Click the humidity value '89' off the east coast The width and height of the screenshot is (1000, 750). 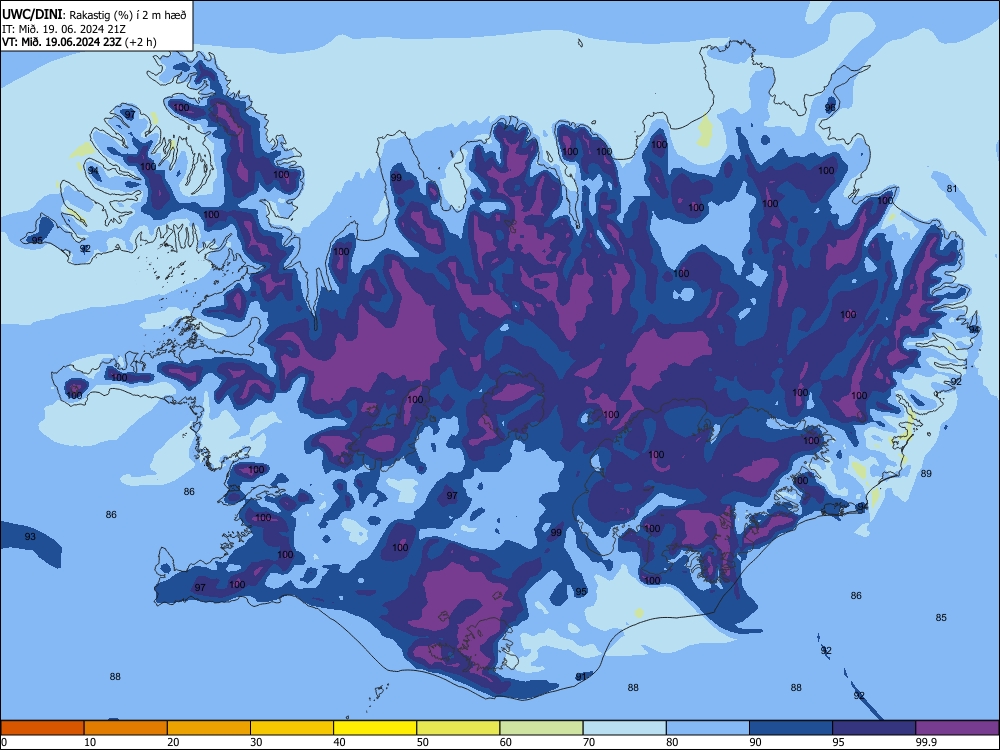pos(926,473)
